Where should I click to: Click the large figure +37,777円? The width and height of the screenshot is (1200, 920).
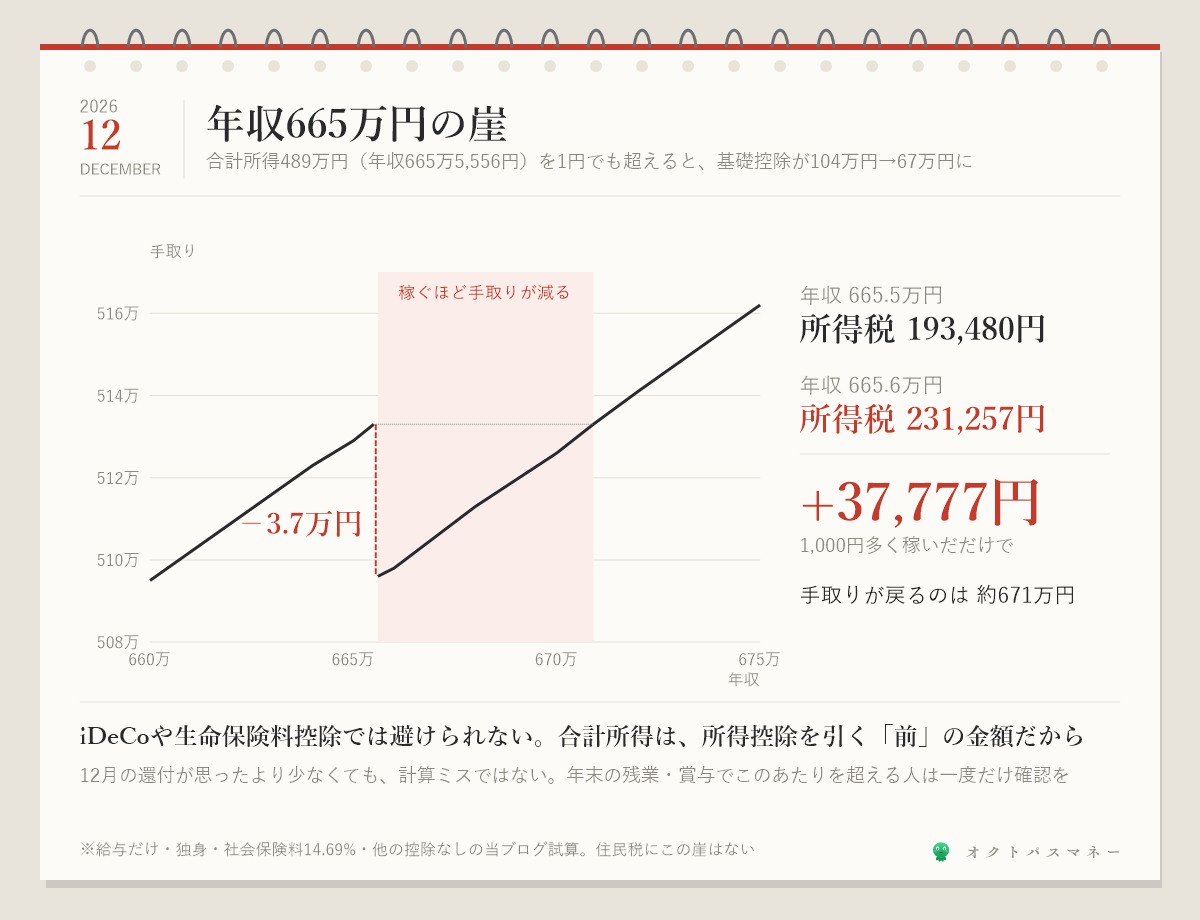(921, 502)
